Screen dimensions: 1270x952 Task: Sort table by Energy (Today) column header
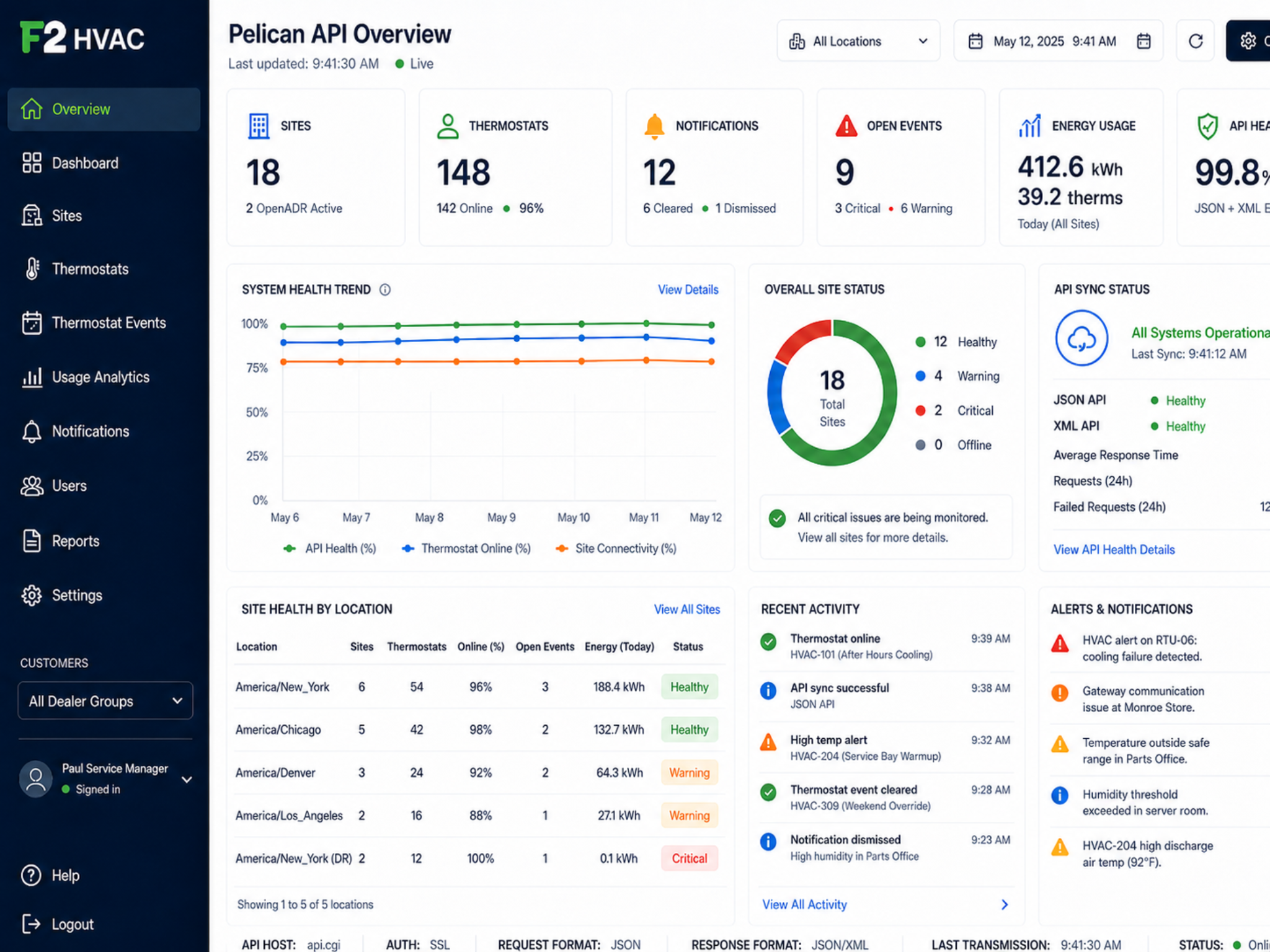coord(619,646)
